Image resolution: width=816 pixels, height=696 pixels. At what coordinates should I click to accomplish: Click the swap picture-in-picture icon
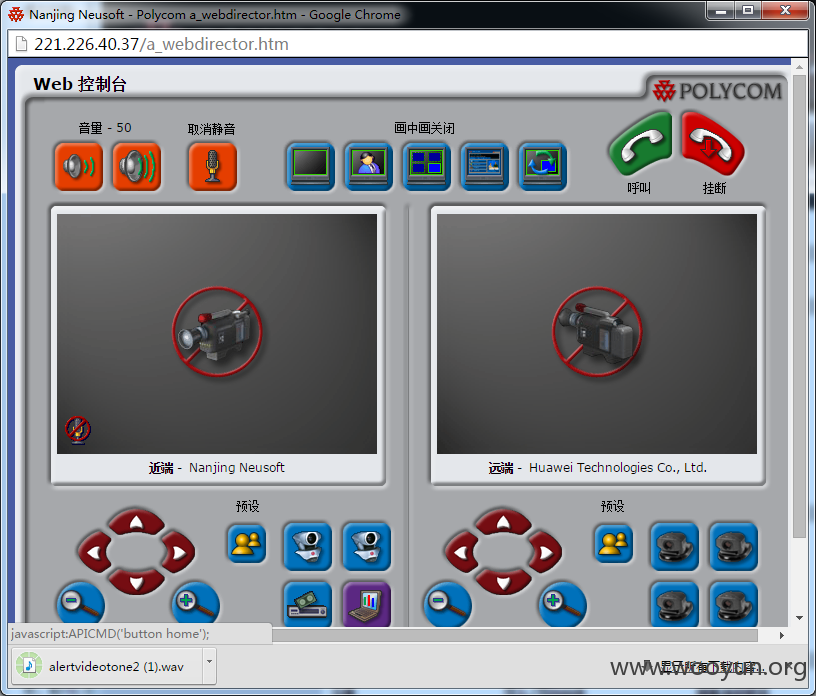(543, 167)
